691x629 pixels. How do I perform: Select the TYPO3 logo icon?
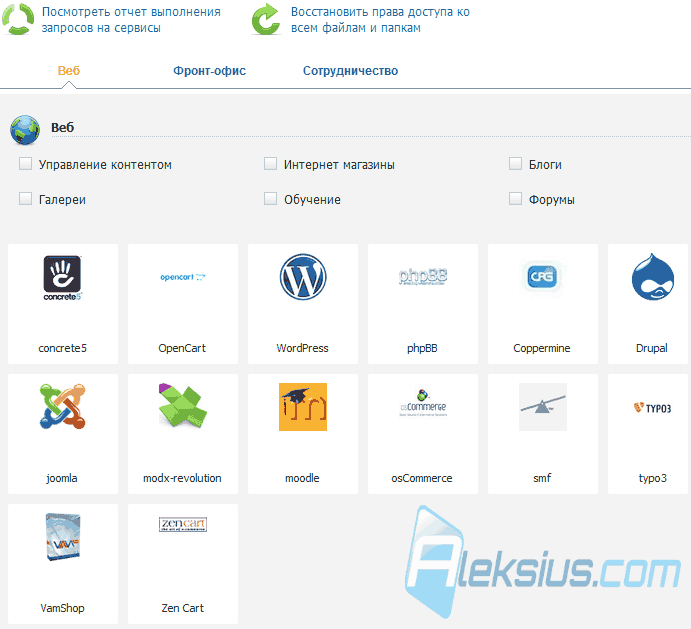coord(652,408)
